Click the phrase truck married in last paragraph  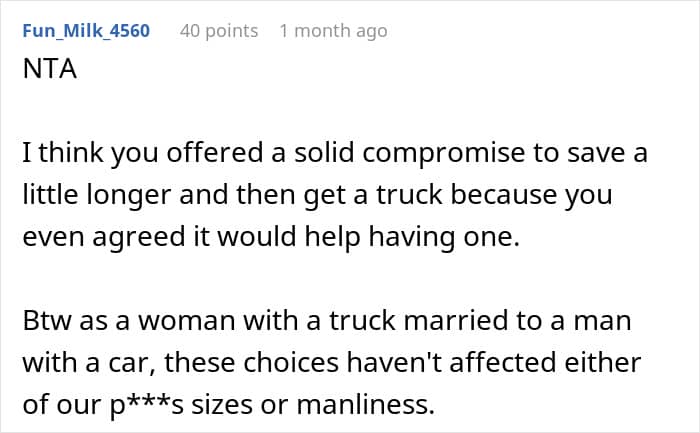click(x=419, y=321)
